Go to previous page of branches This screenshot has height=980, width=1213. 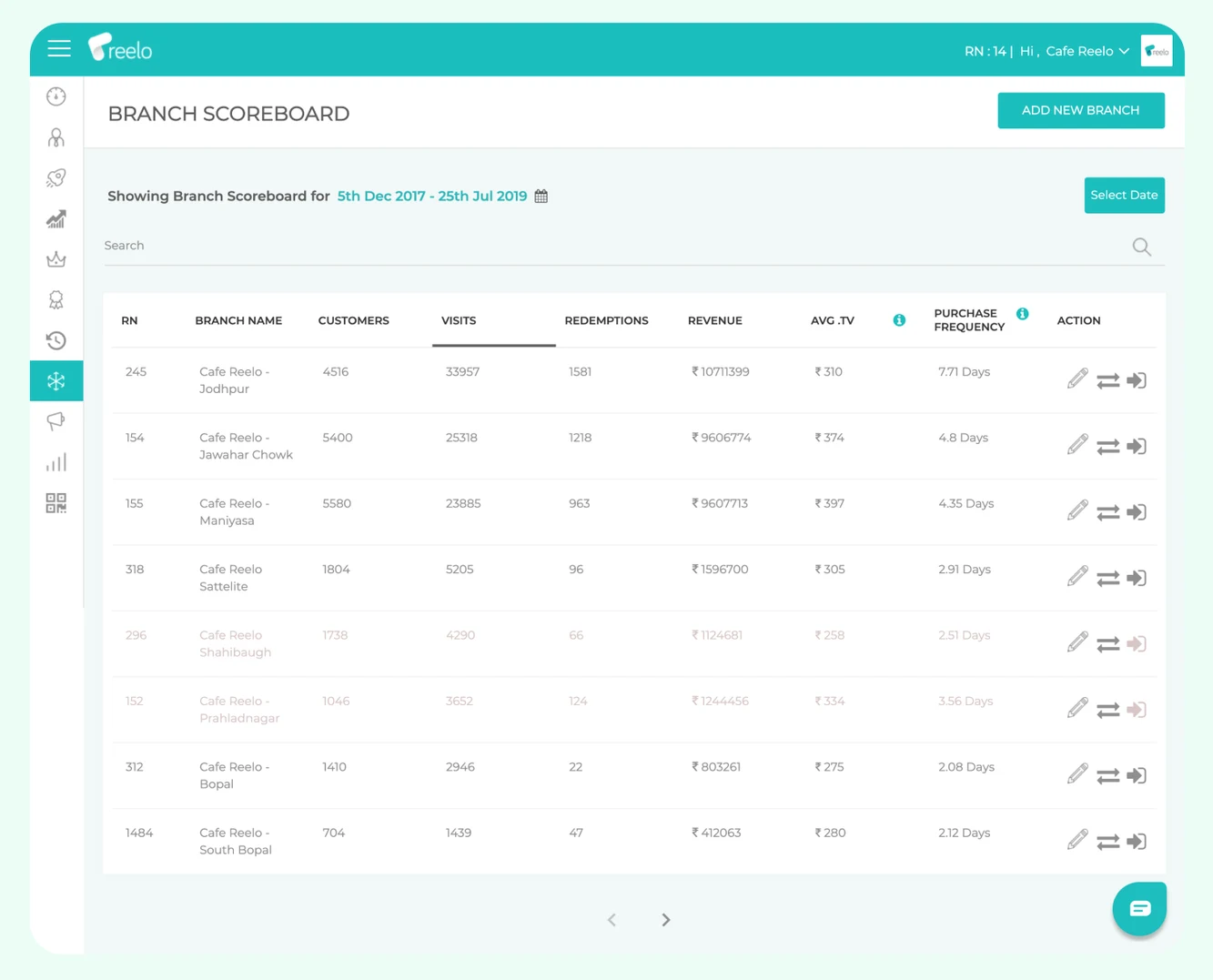point(612,920)
